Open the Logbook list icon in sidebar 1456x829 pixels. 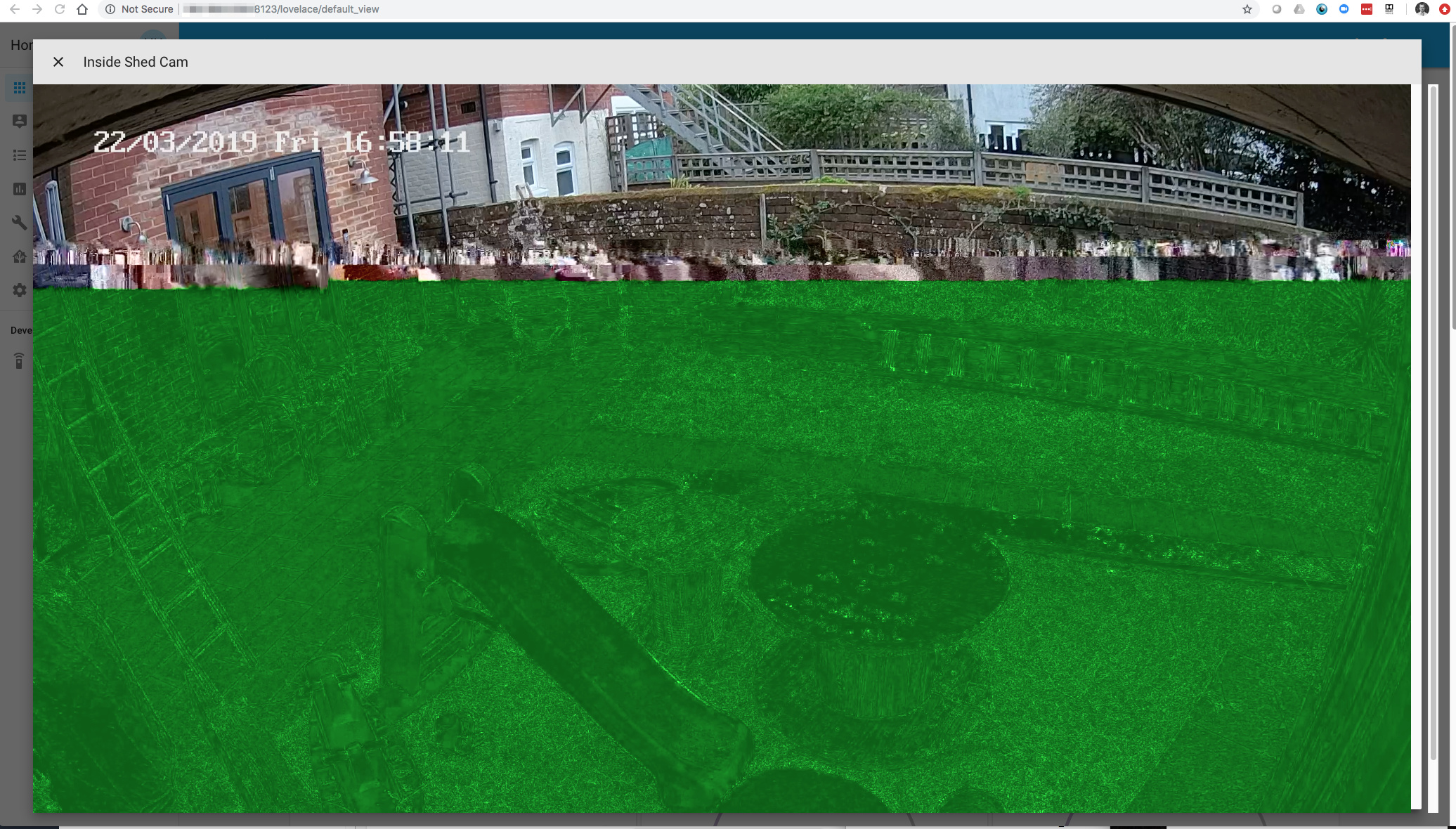point(19,155)
